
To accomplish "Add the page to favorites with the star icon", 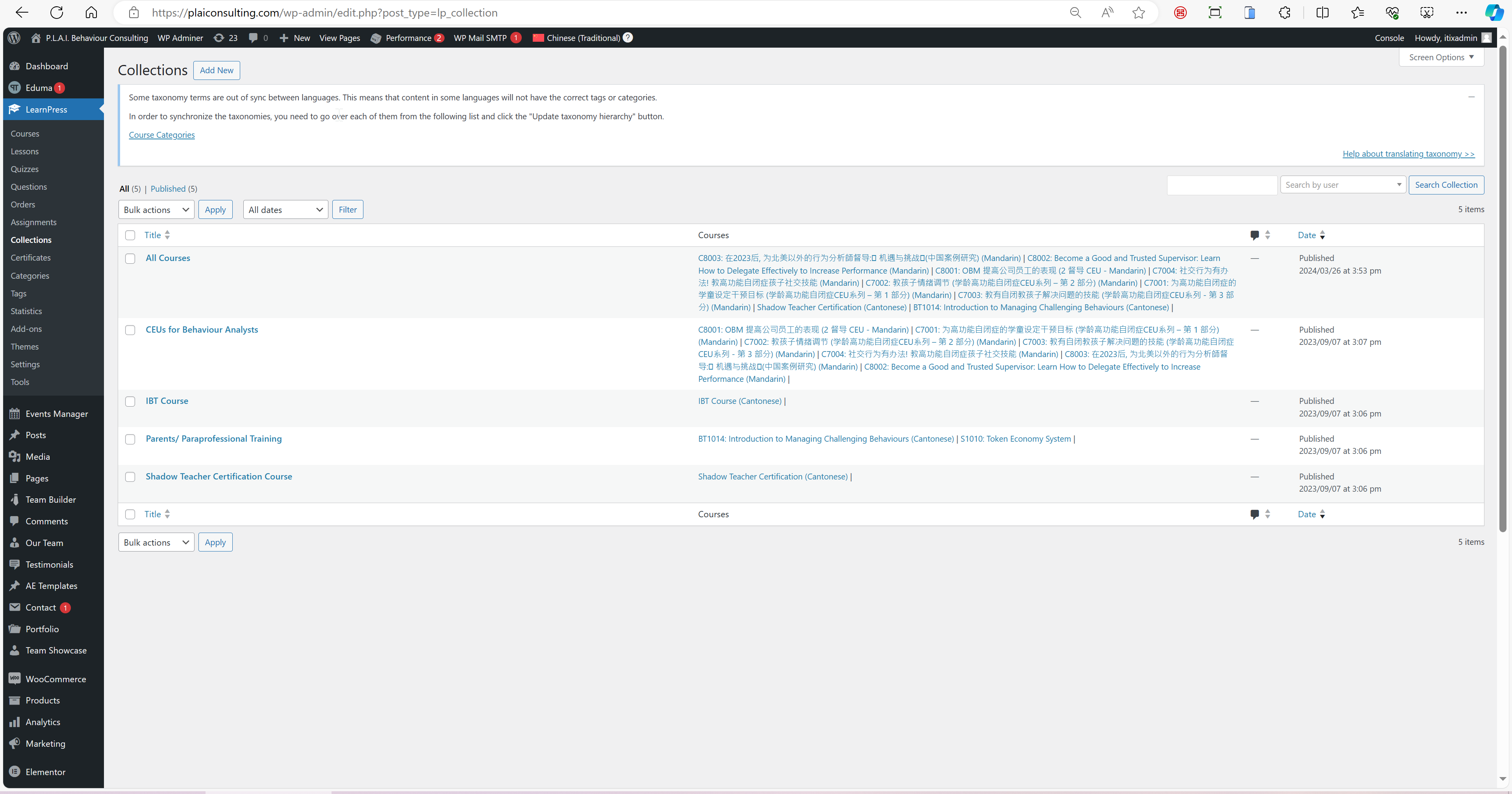I will [1139, 12].
